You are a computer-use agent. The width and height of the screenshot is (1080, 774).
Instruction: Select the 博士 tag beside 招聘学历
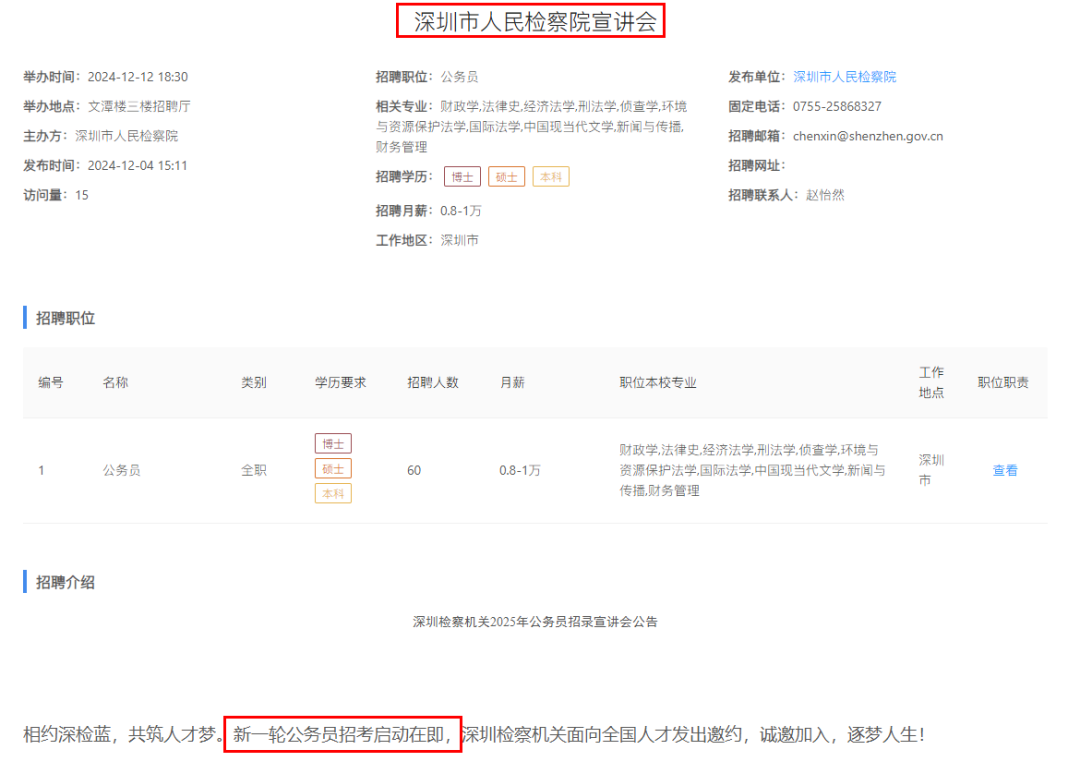pyautogui.click(x=462, y=177)
